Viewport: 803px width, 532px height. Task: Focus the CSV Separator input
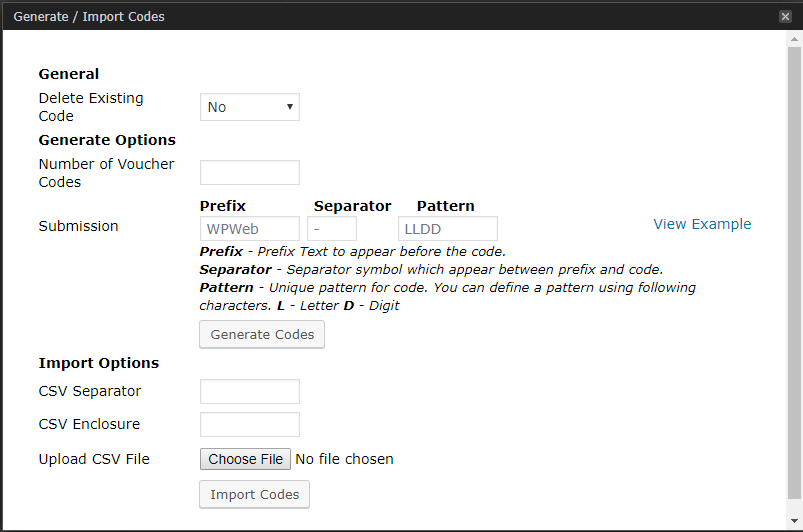pos(250,392)
